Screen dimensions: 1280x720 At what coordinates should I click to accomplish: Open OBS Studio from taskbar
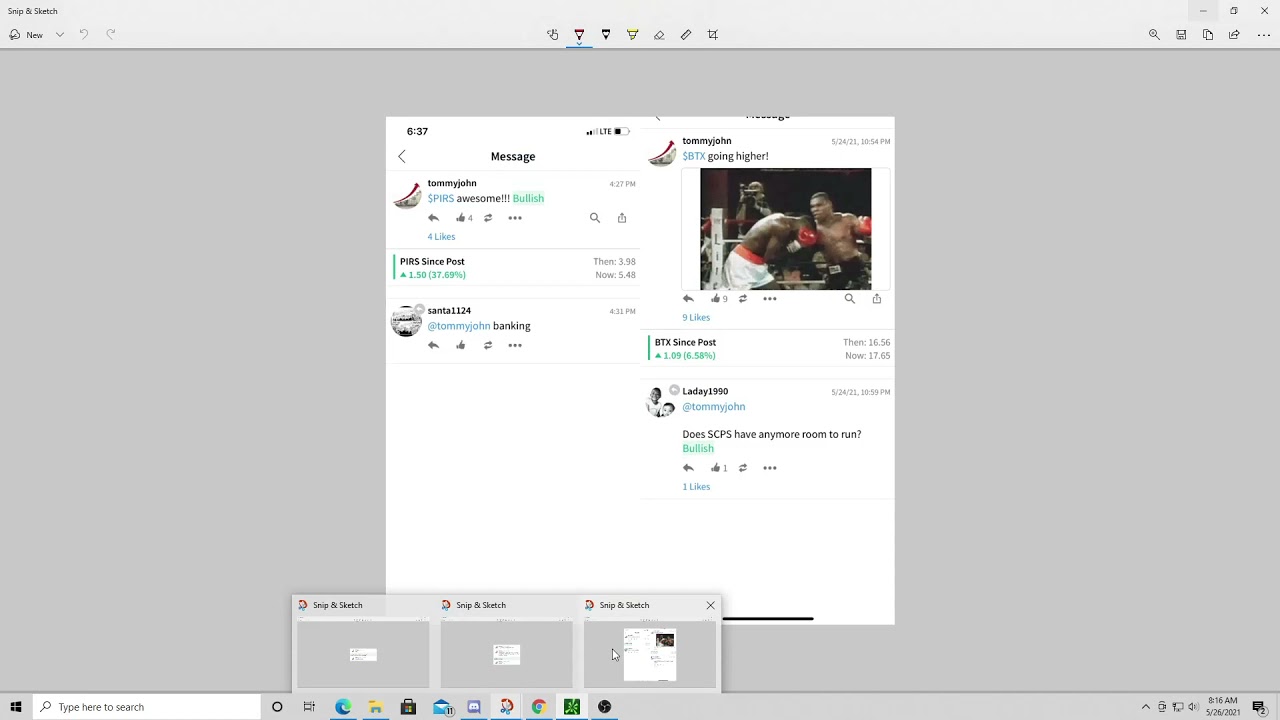[x=605, y=707]
